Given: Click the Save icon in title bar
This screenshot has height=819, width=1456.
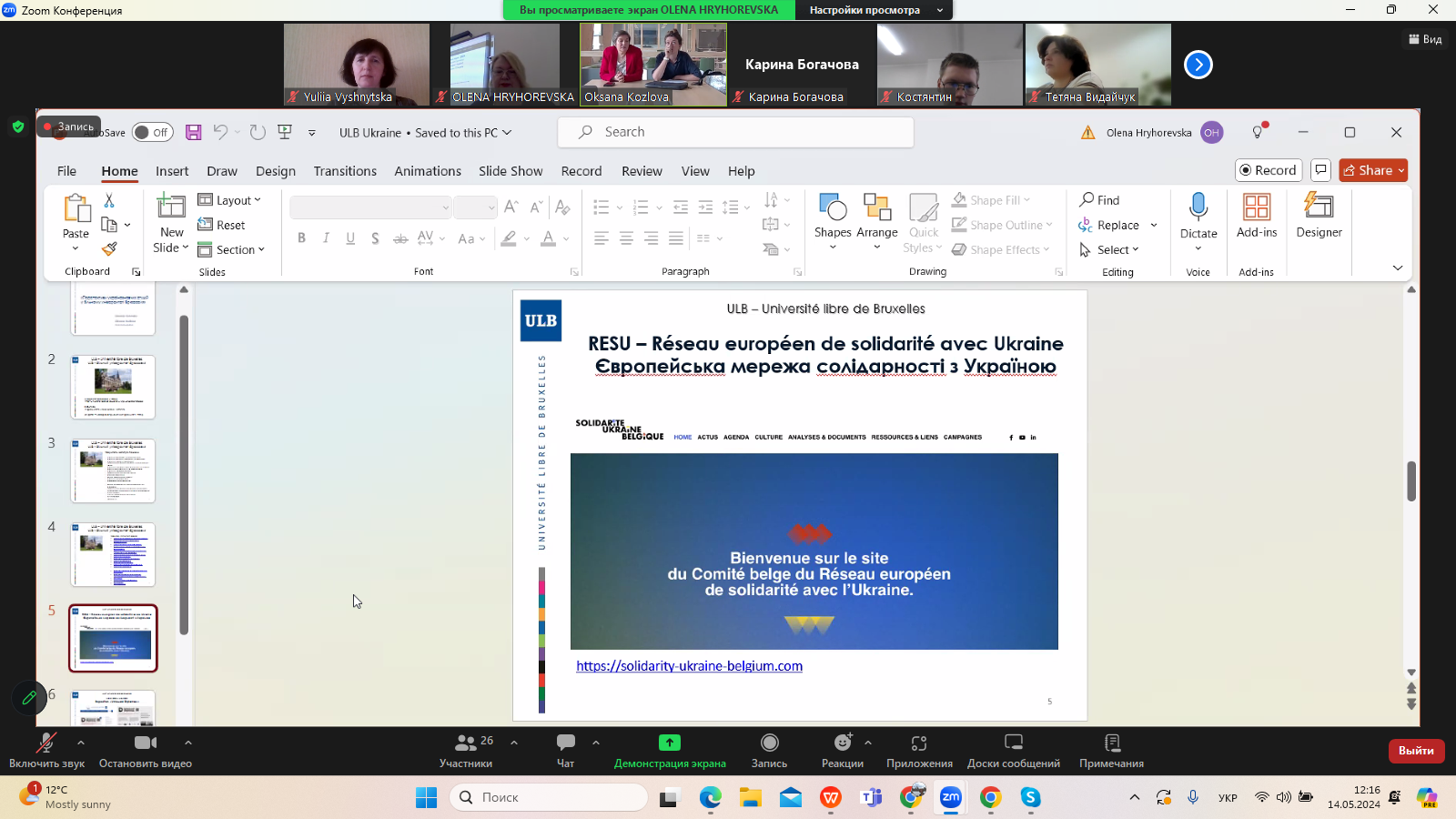Looking at the screenshot, I should pyautogui.click(x=193, y=133).
